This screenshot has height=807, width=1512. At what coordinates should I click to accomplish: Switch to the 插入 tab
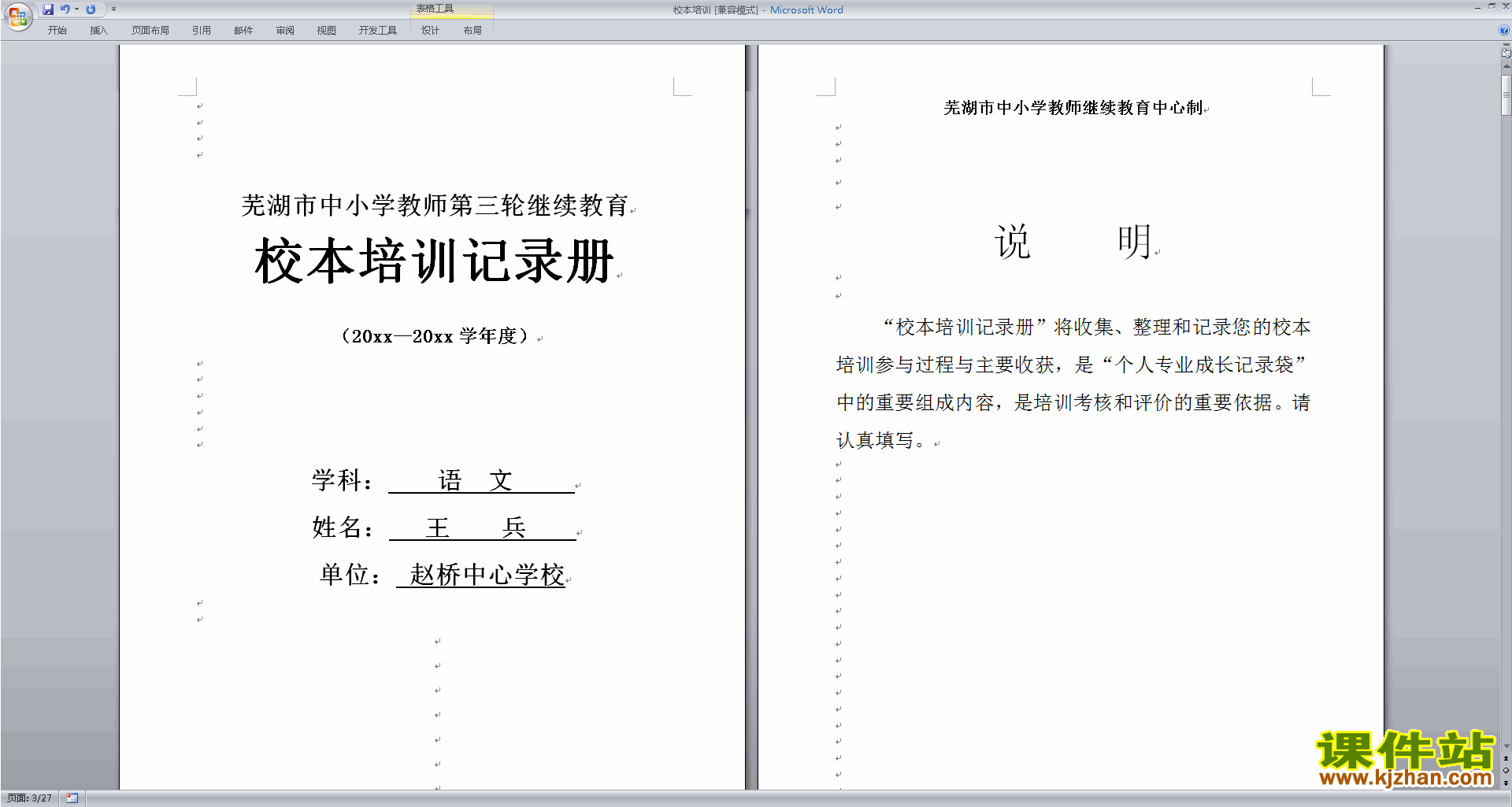click(98, 31)
